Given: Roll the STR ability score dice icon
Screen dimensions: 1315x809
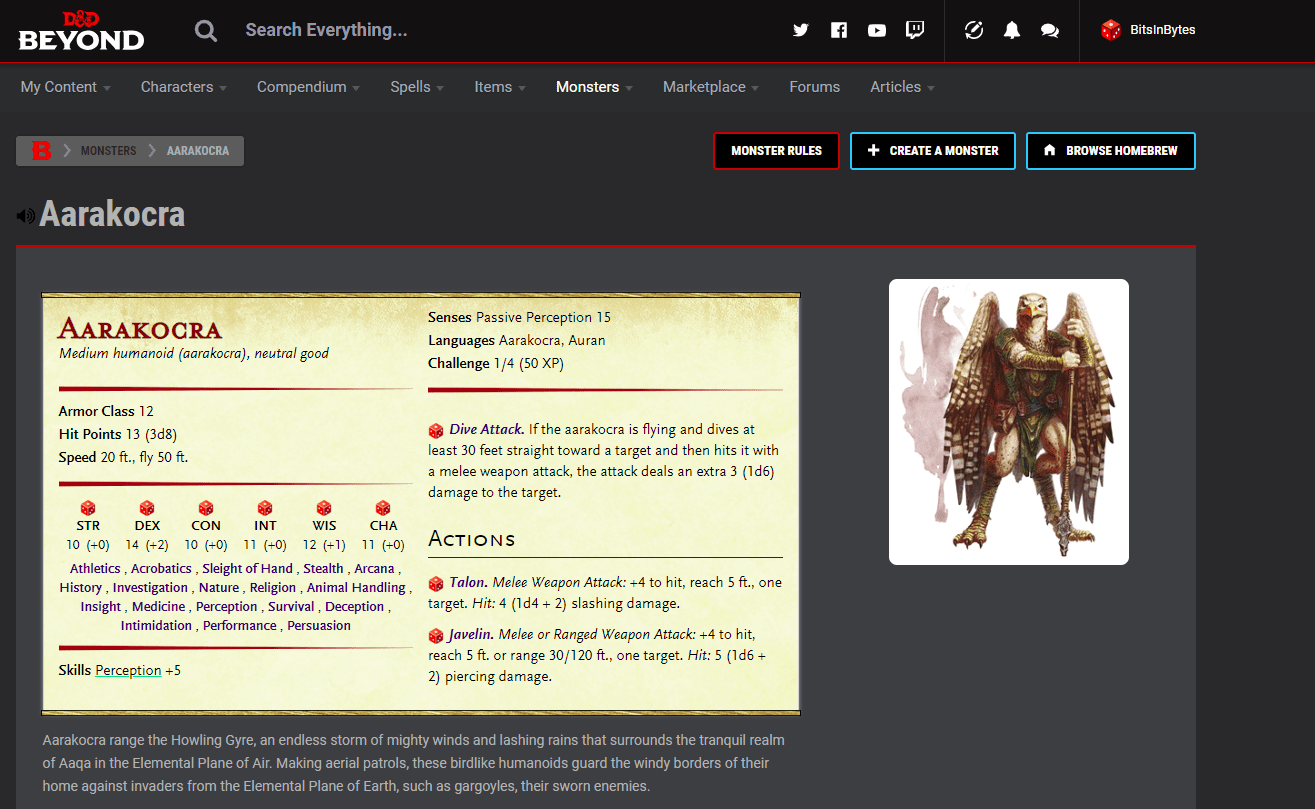Looking at the screenshot, I should click(x=88, y=508).
